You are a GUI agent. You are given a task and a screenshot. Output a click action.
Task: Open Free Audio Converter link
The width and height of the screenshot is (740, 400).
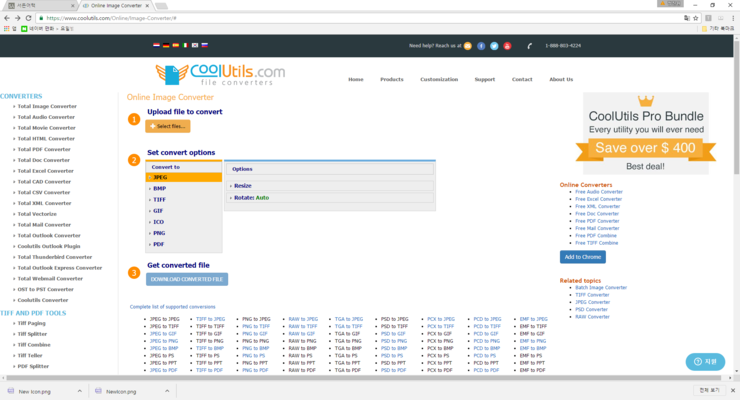coord(599,192)
